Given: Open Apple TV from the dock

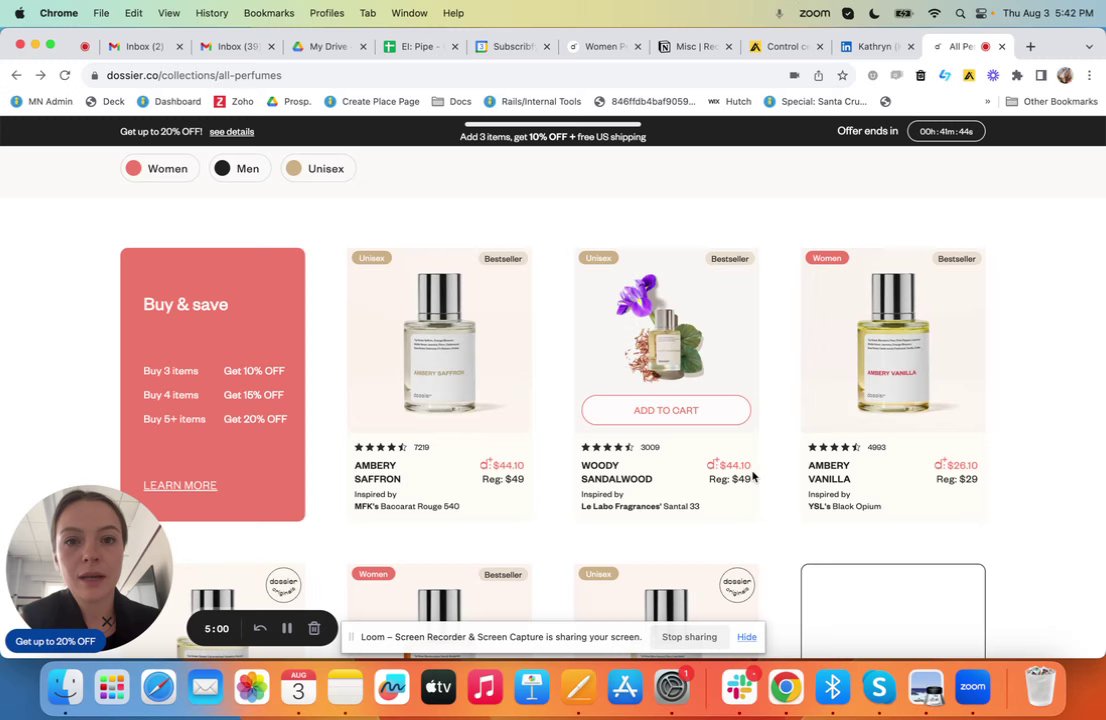Looking at the screenshot, I should point(438,686).
